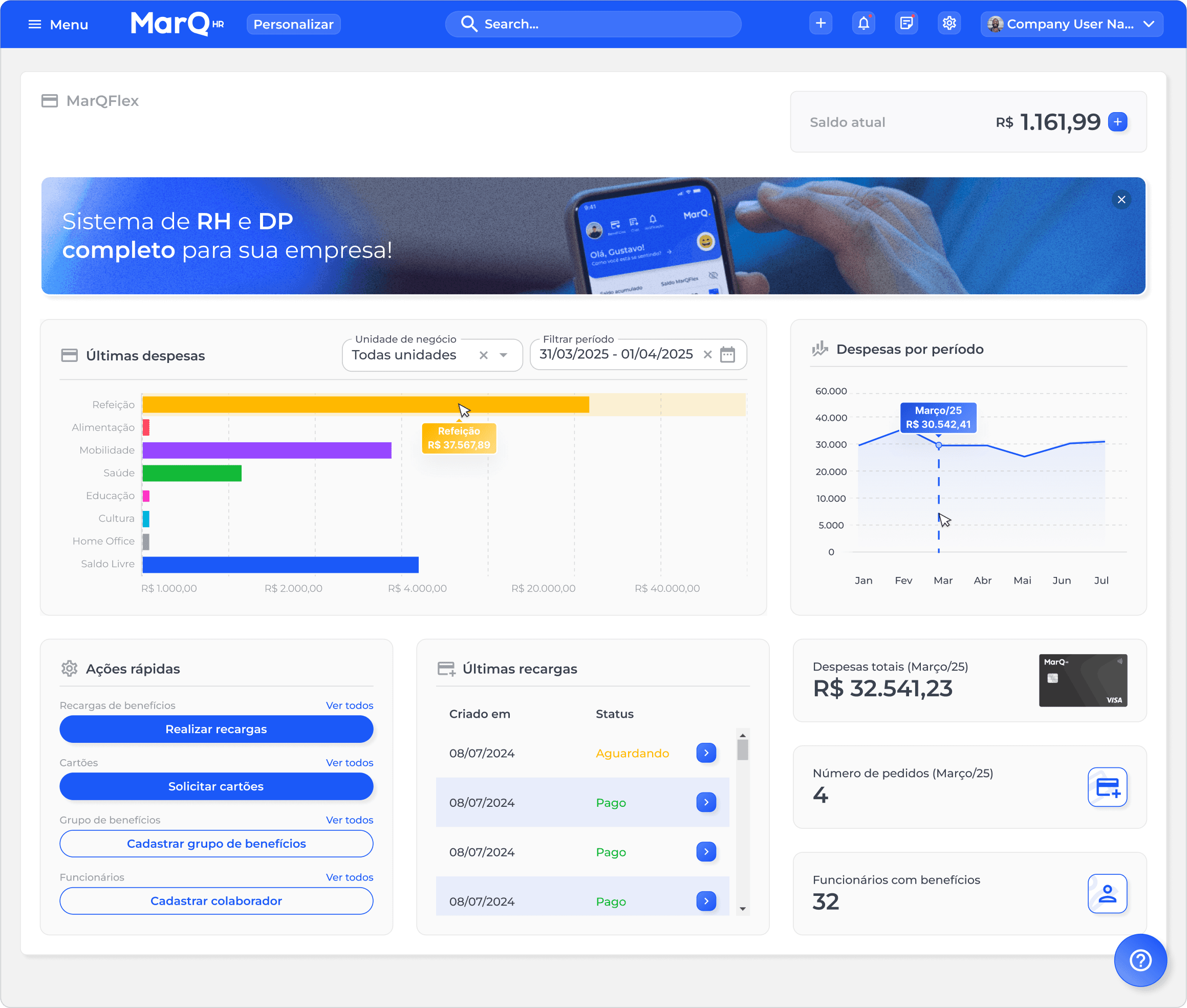1187x1008 pixels.
Task: Open the hamburger Menu
Action: tap(58, 24)
